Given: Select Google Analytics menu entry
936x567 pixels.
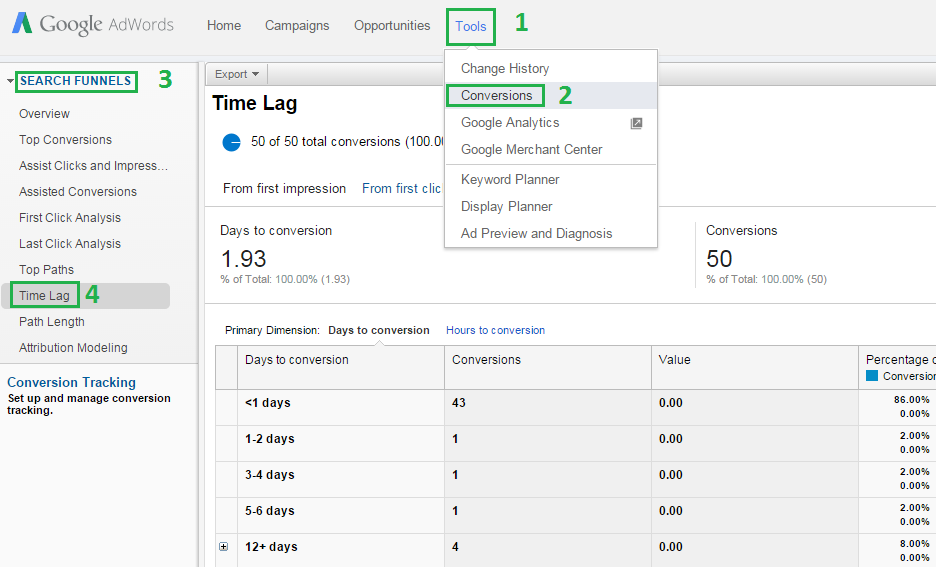Looking at the screenshot, I should 510,122.
